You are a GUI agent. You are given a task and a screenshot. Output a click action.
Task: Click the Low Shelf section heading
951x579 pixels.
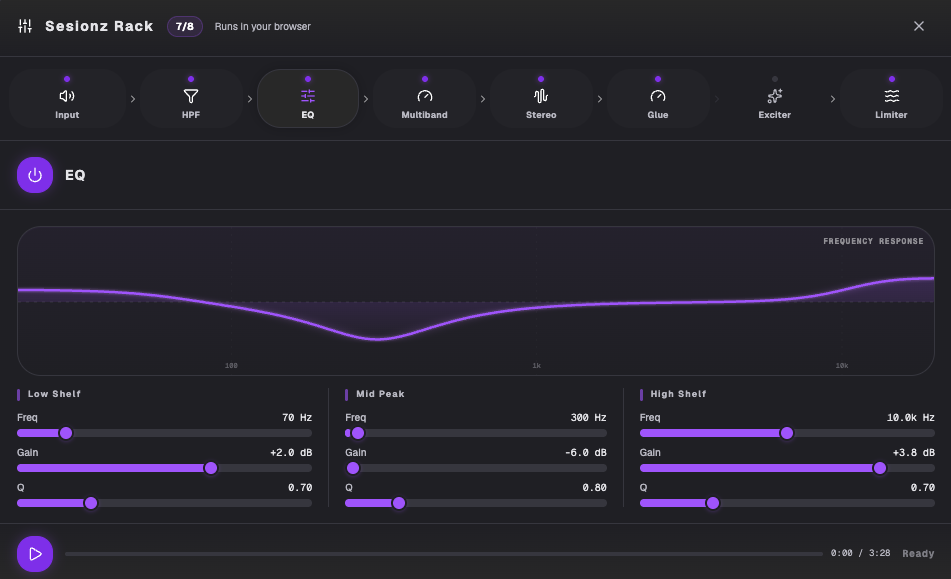(54, 394)
